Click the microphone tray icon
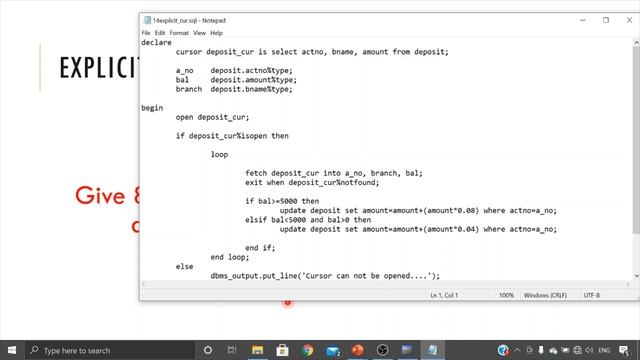 pos(541,350)
